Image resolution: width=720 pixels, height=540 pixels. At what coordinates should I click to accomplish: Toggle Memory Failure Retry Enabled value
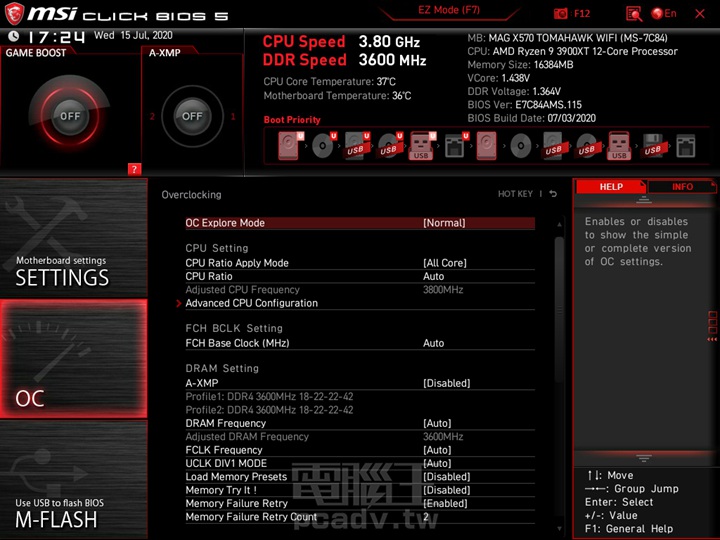[446, 504]
